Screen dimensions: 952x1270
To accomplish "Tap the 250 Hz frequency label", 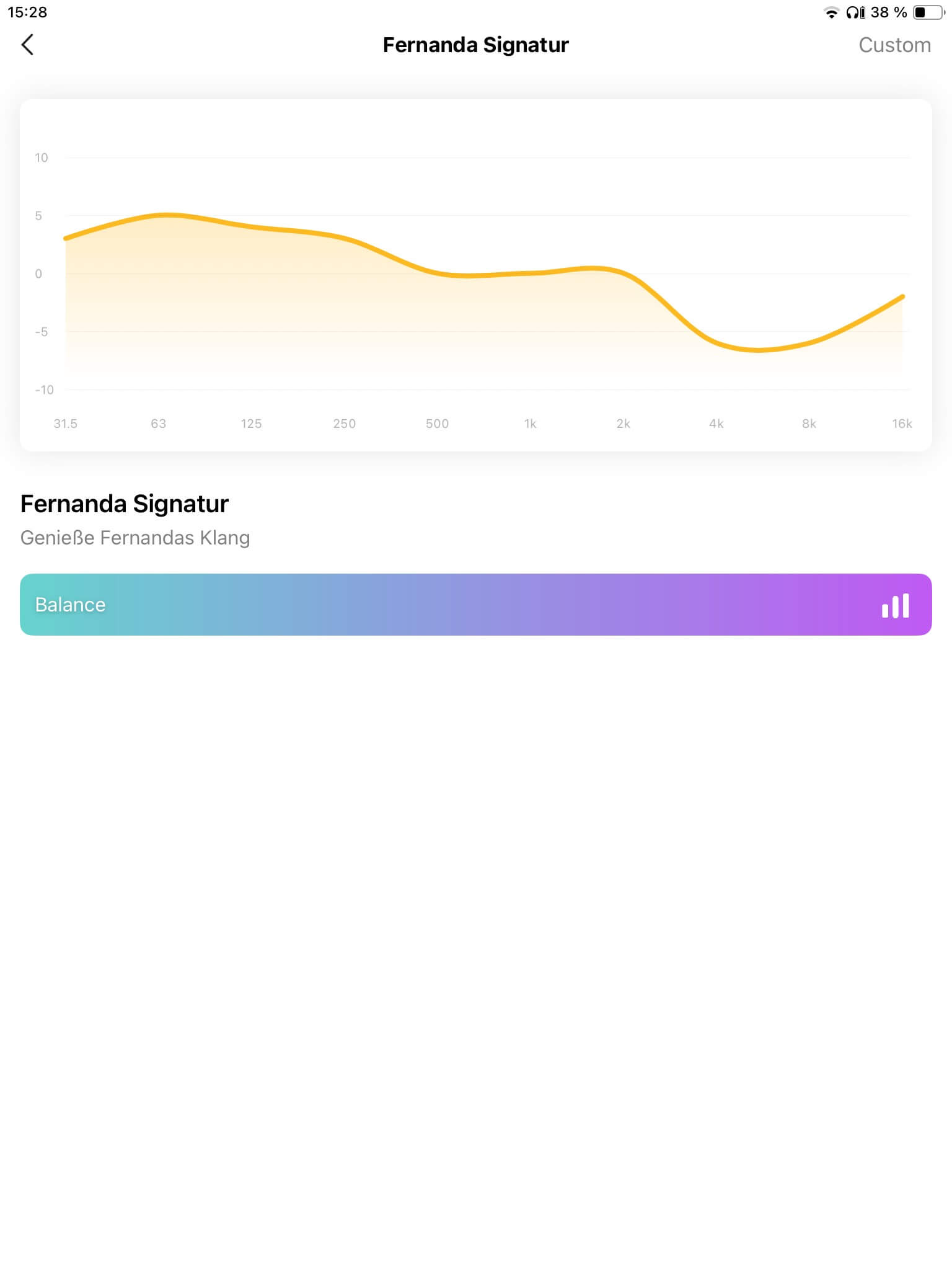I will point(344,424).
